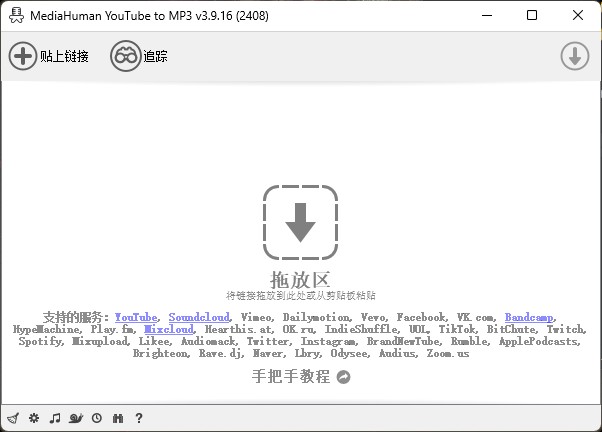Click the 贴上链接 label in toolbar
Viewport: 602px width, 432px height.
[64, 56]
